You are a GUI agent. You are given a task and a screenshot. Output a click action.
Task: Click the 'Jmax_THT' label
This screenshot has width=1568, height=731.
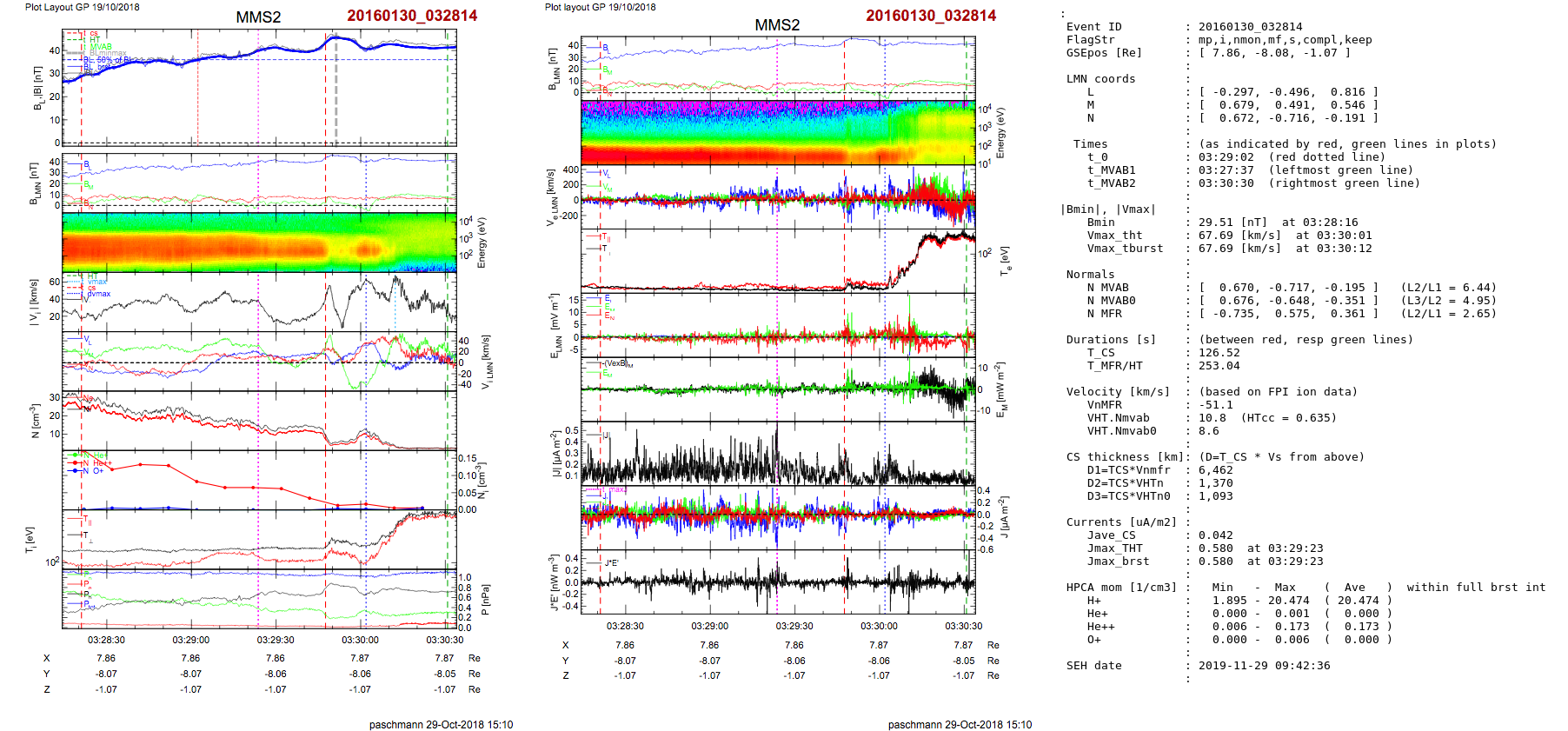pos(1114,548)
